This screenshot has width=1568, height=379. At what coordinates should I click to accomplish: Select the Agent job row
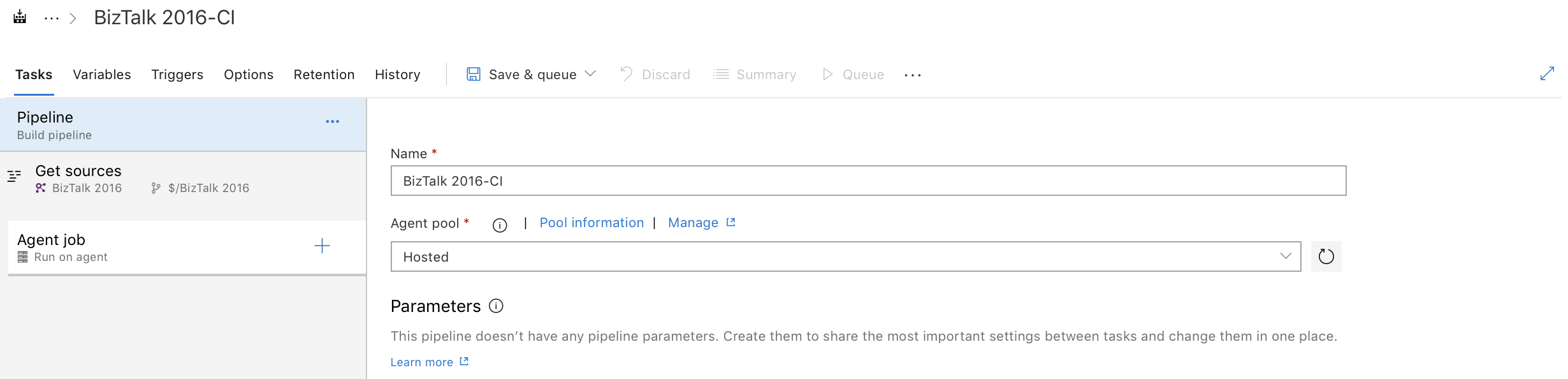(187, 248)
